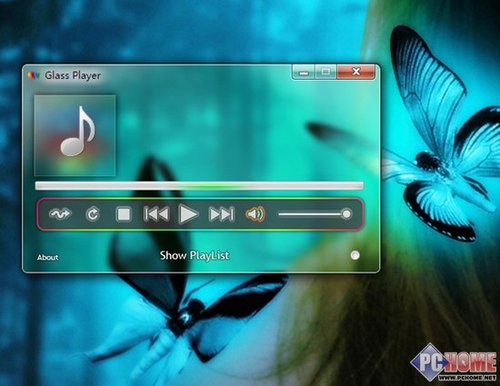Click the volume slider knob
500x386 pixels.
pos(347,214)
